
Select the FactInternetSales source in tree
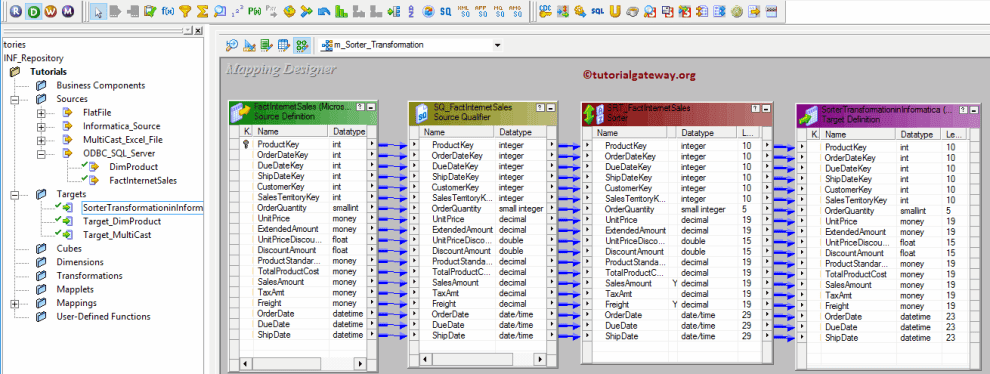[x=143, y=181]
